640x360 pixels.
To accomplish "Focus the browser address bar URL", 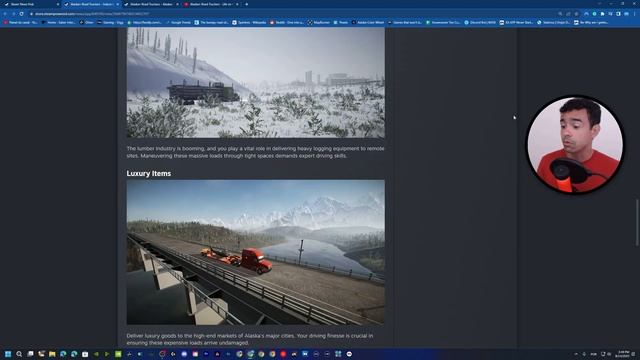I will click(92, 13).
